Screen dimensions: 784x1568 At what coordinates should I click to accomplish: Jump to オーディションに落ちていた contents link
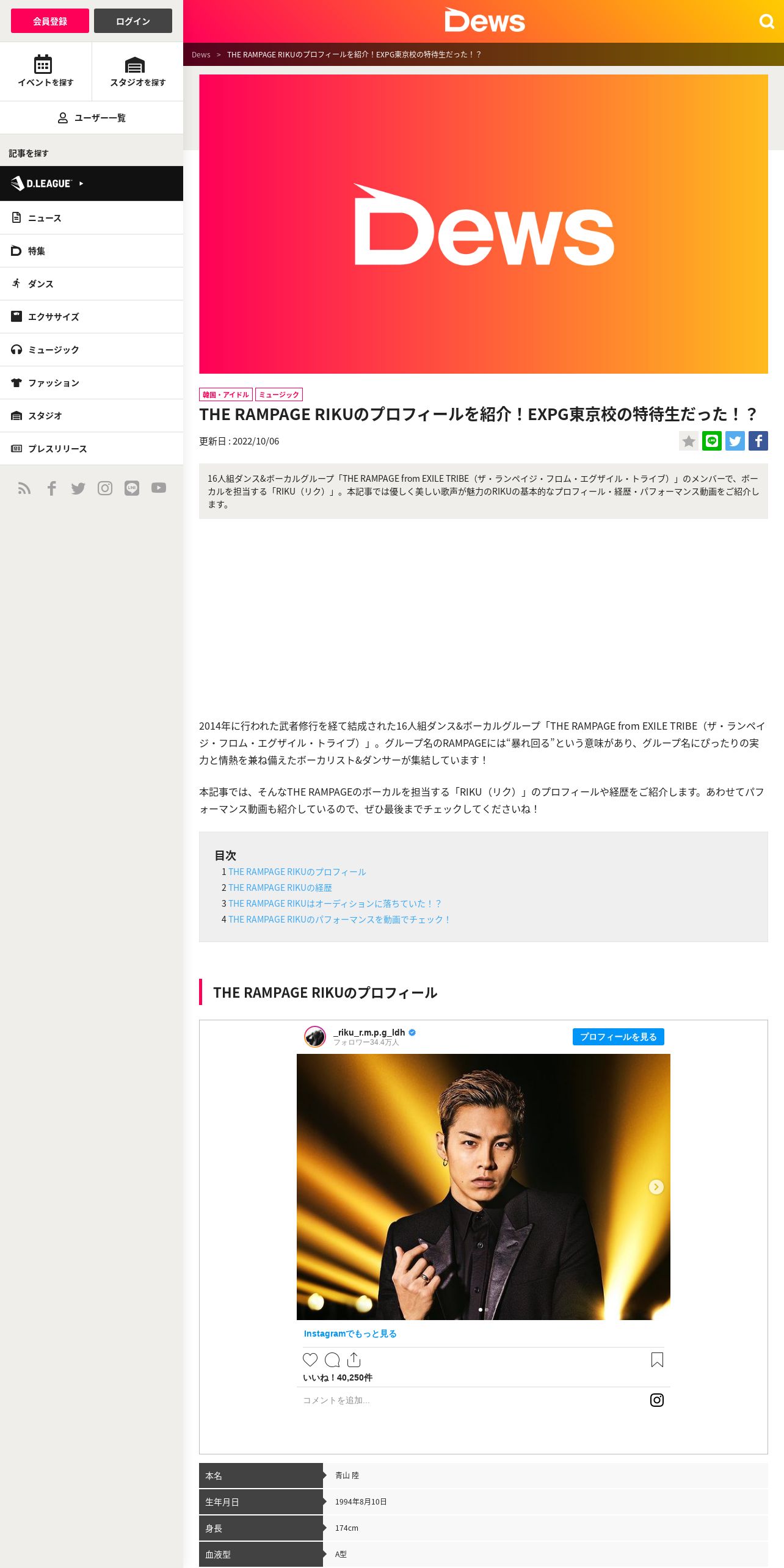pos(335,904)
